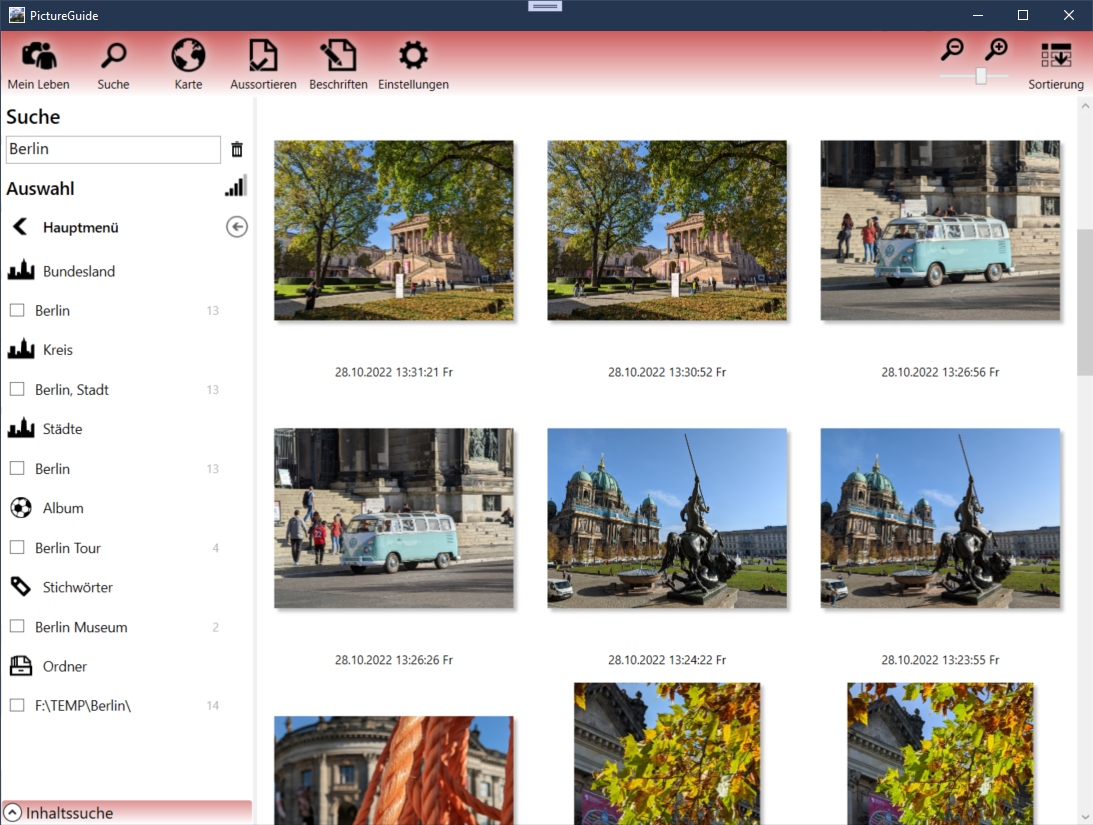1093x825 pixels.
Task: Click the date text 28.10.2022 13:26:26 Fr
Action: (x=394, y=660)
